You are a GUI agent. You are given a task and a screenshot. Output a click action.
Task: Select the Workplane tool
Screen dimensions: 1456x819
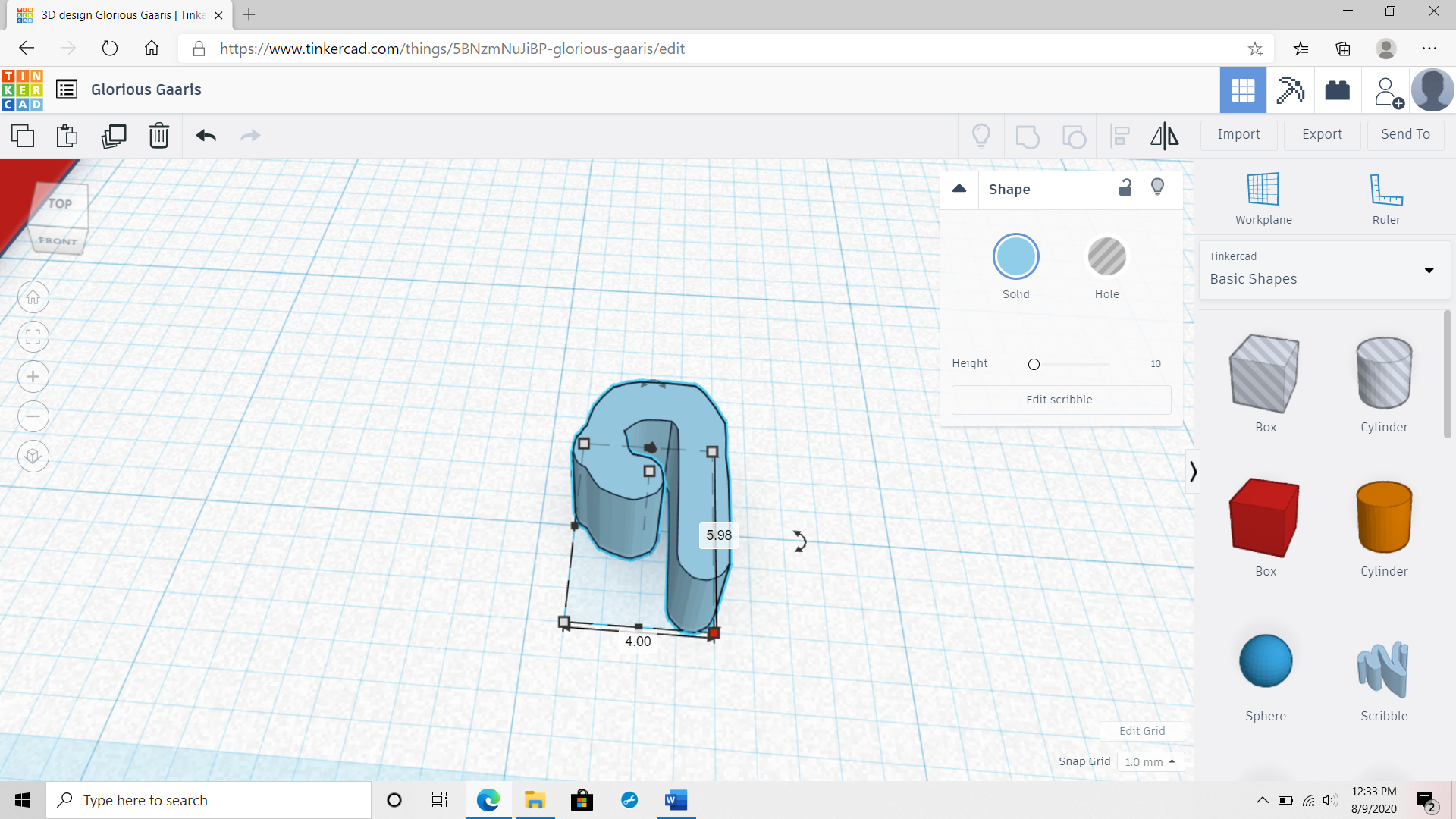(x=1263, y=199)
